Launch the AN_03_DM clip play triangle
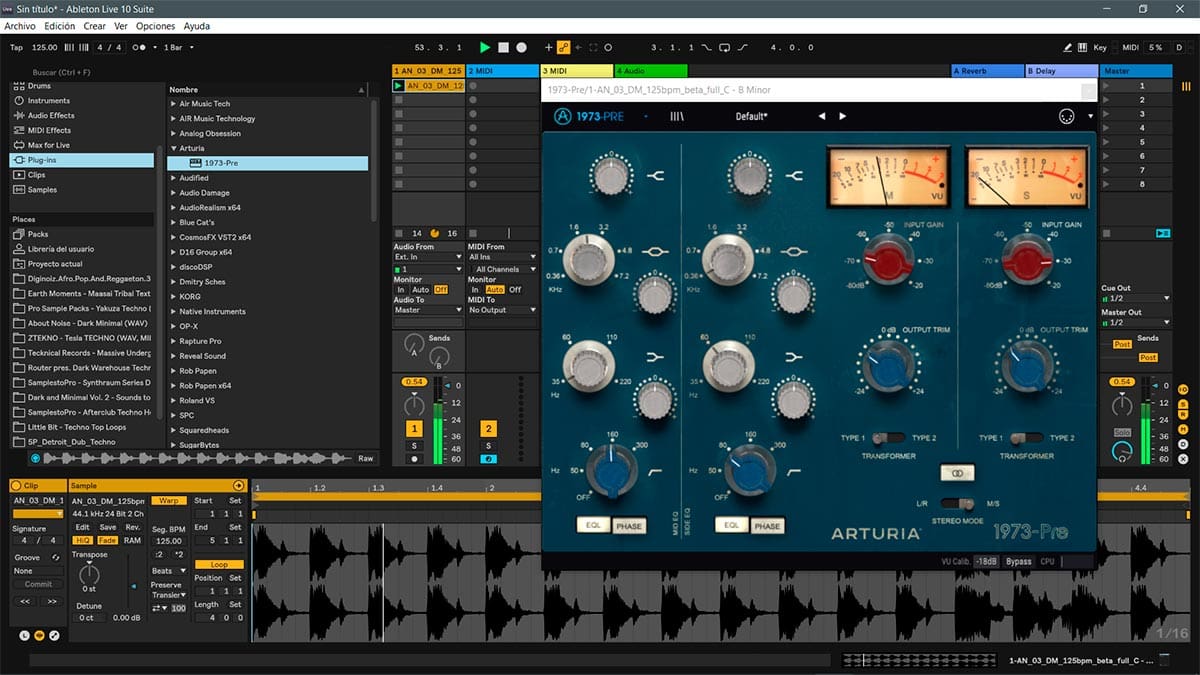Viewport: 1200px width, 675px height. tap(398, 86)
